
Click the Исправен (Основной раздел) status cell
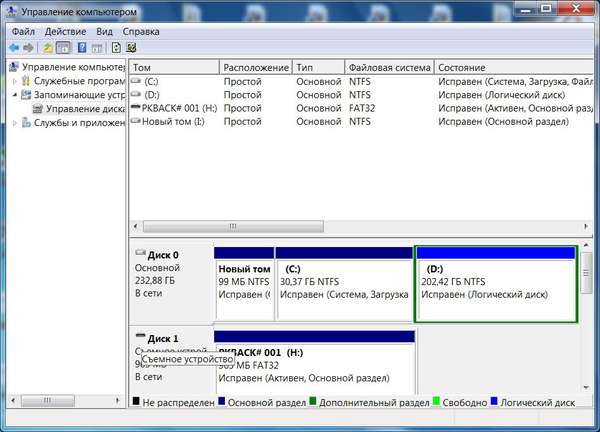[x=504, y=121]
